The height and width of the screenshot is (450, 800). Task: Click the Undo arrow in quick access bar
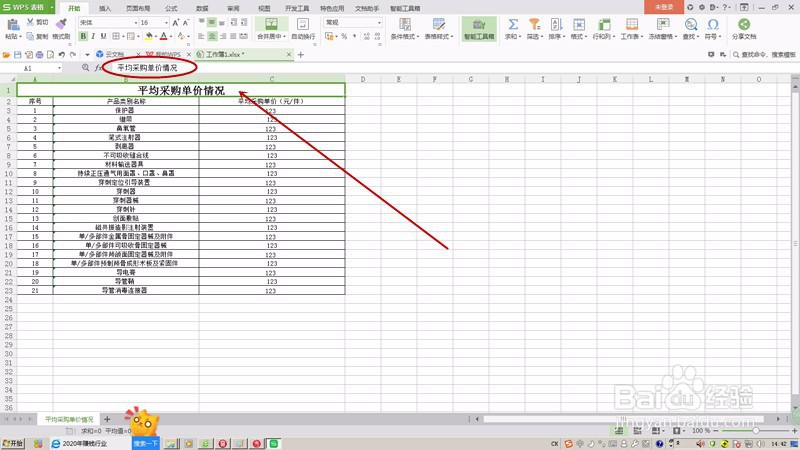(x=62, y=54)
